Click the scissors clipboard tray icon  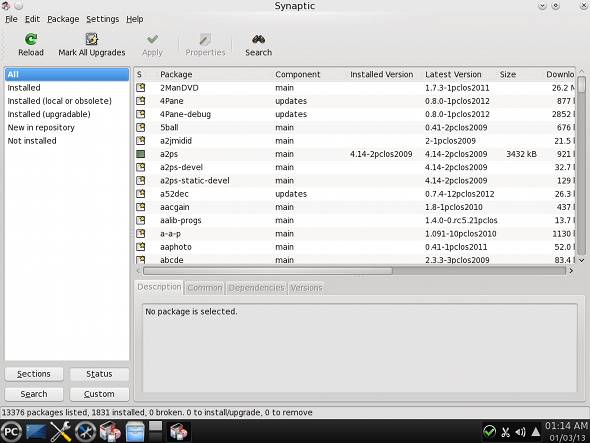[x=506, y=432]
